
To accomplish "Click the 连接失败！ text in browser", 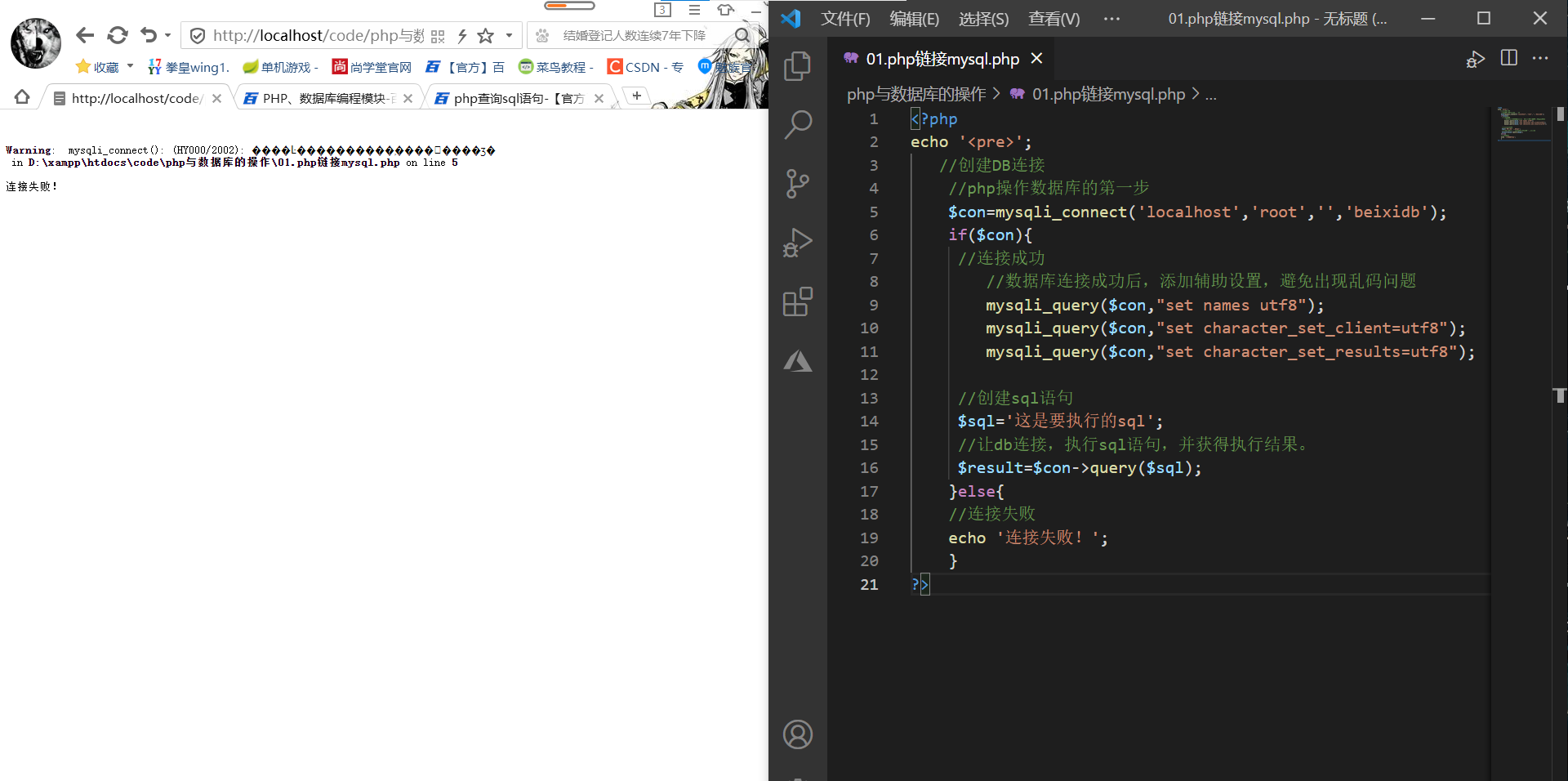I will pos(32,186).
